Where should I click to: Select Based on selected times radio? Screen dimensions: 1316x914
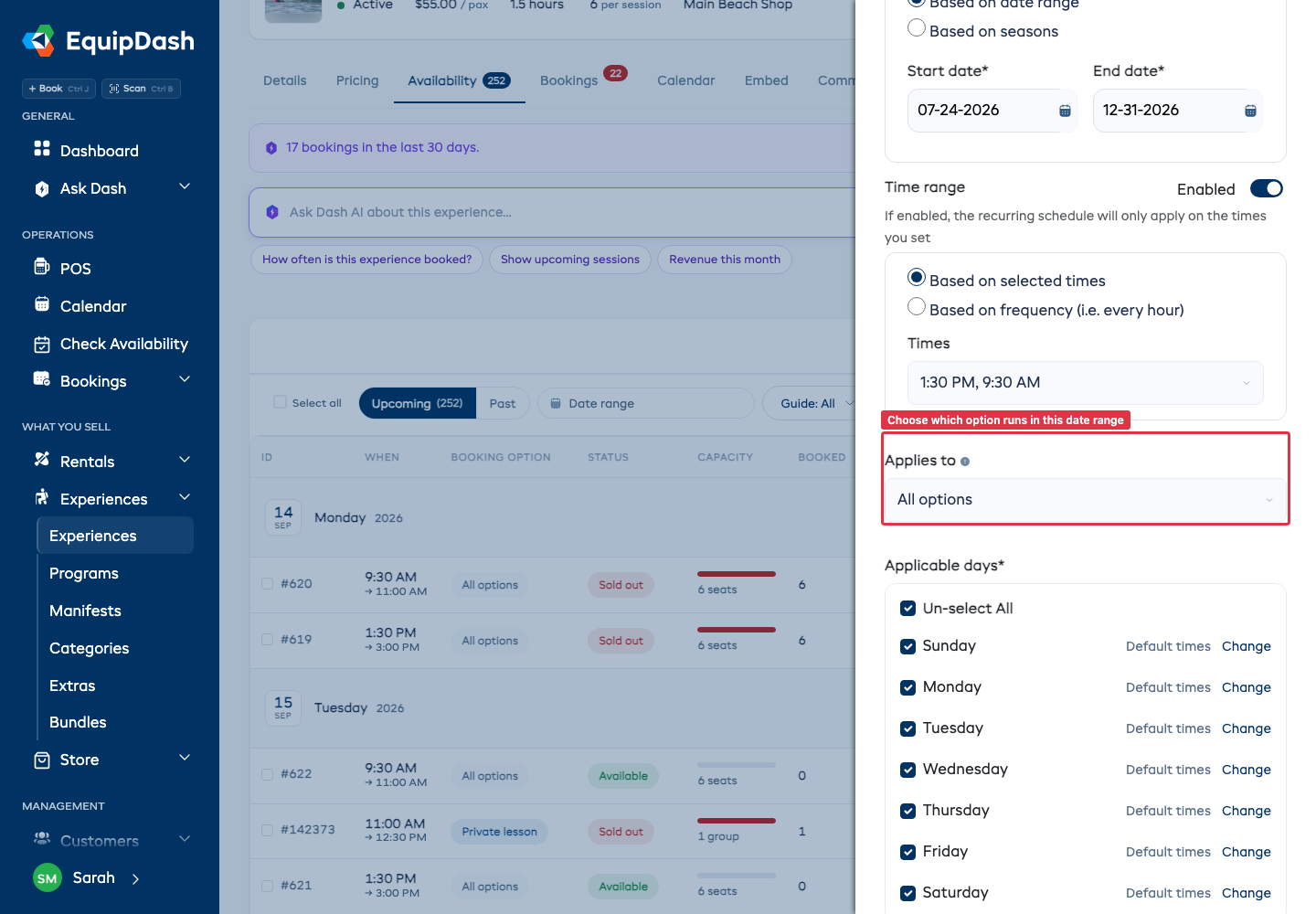pos(917,278)
